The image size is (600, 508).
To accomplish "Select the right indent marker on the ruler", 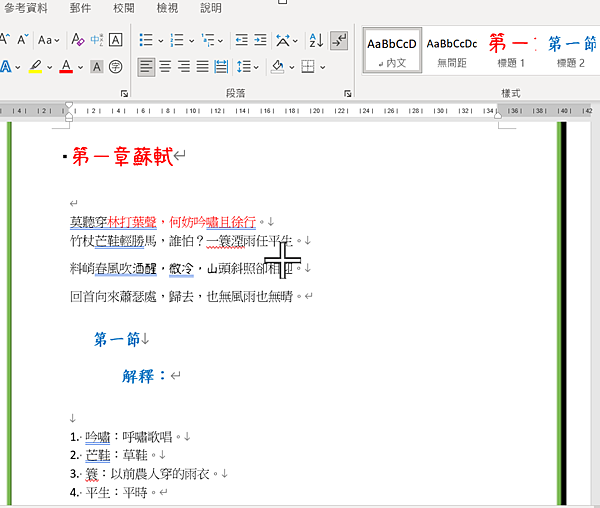I will point(498,115).
